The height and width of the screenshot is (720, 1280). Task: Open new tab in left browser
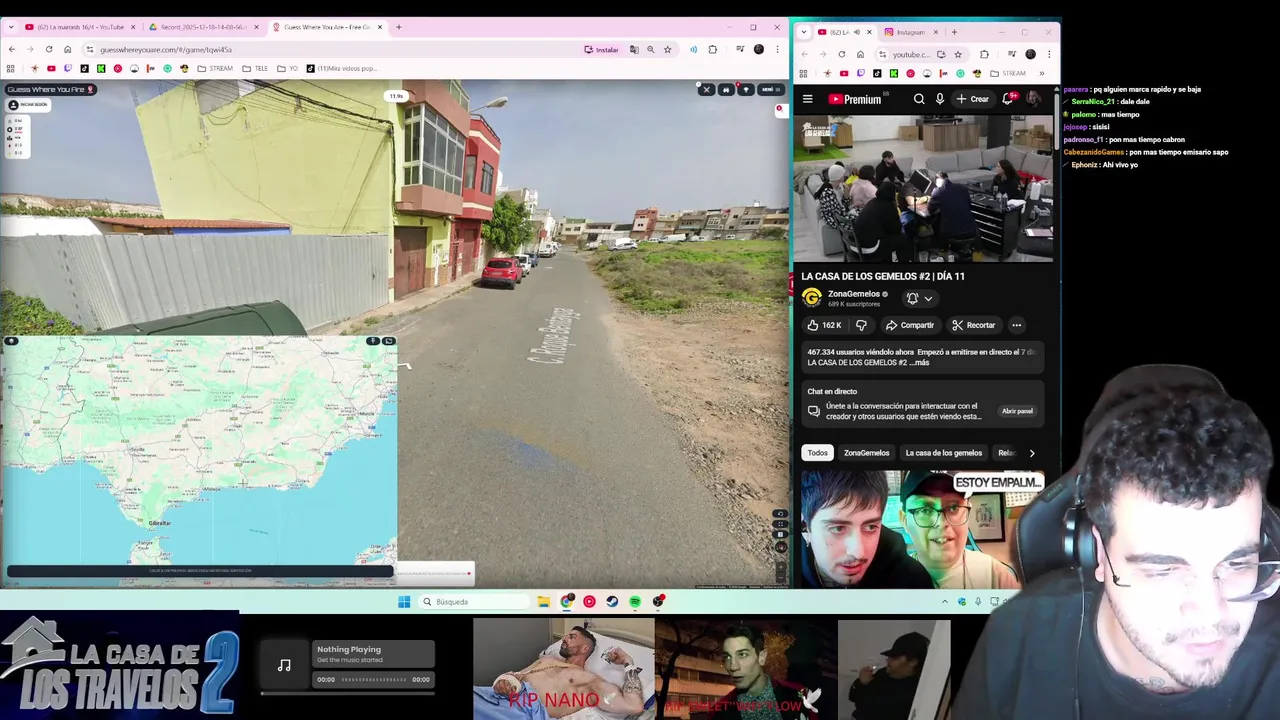coord(398,27)
